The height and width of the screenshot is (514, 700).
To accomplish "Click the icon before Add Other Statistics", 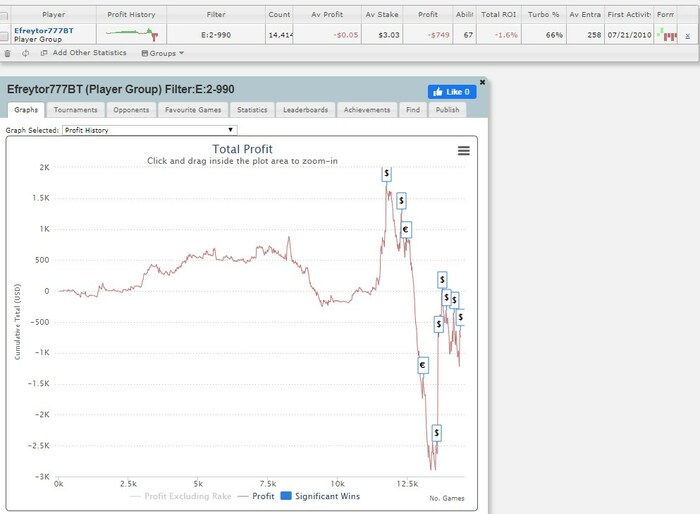I will click(44, 53).
